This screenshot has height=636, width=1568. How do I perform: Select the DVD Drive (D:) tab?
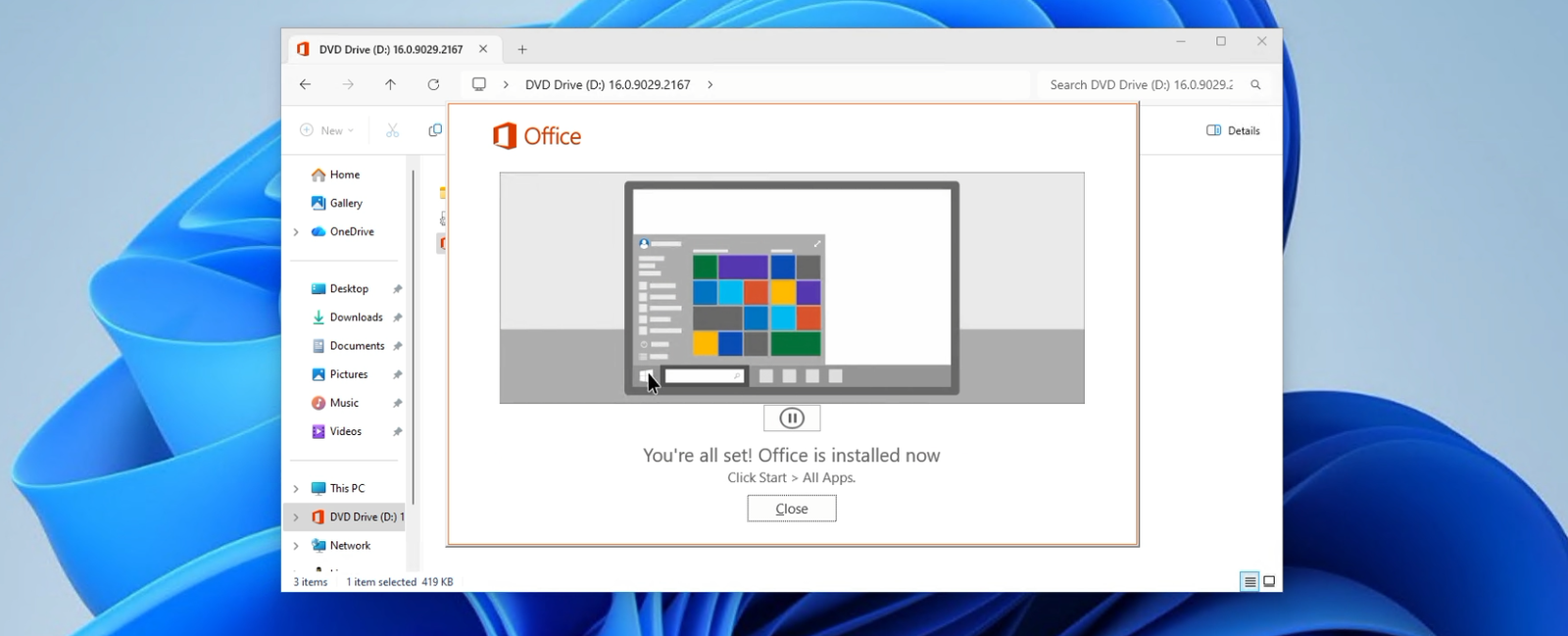pos(393,49)
